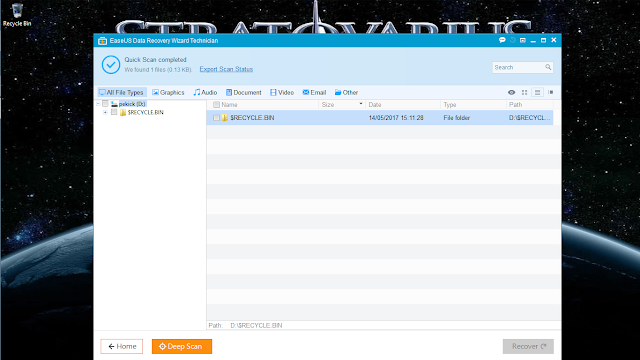Click the Recover button

[x=528, y=347]
